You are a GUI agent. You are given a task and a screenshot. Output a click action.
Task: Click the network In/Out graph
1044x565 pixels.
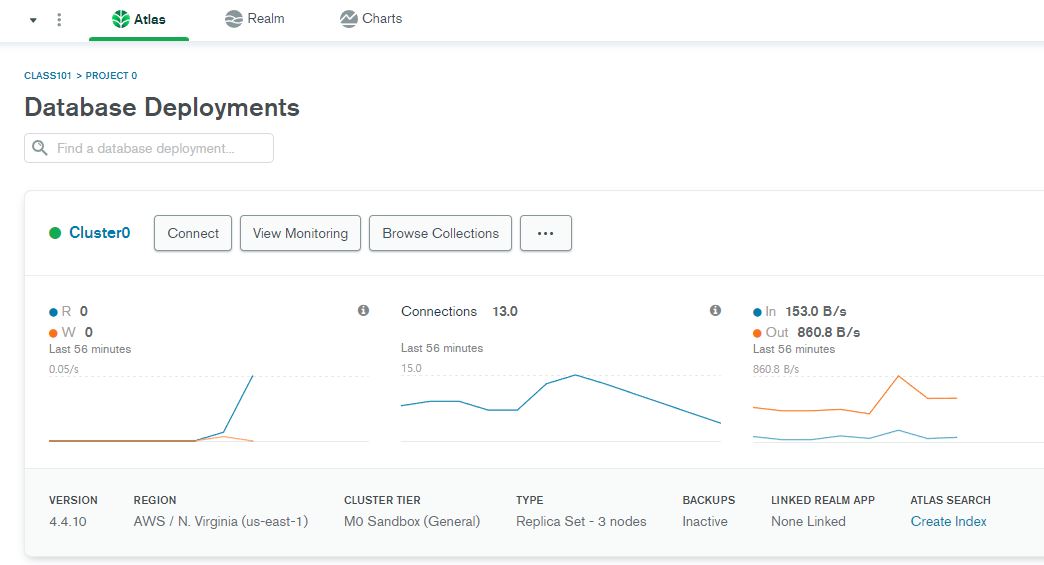(x=897, y=408)
